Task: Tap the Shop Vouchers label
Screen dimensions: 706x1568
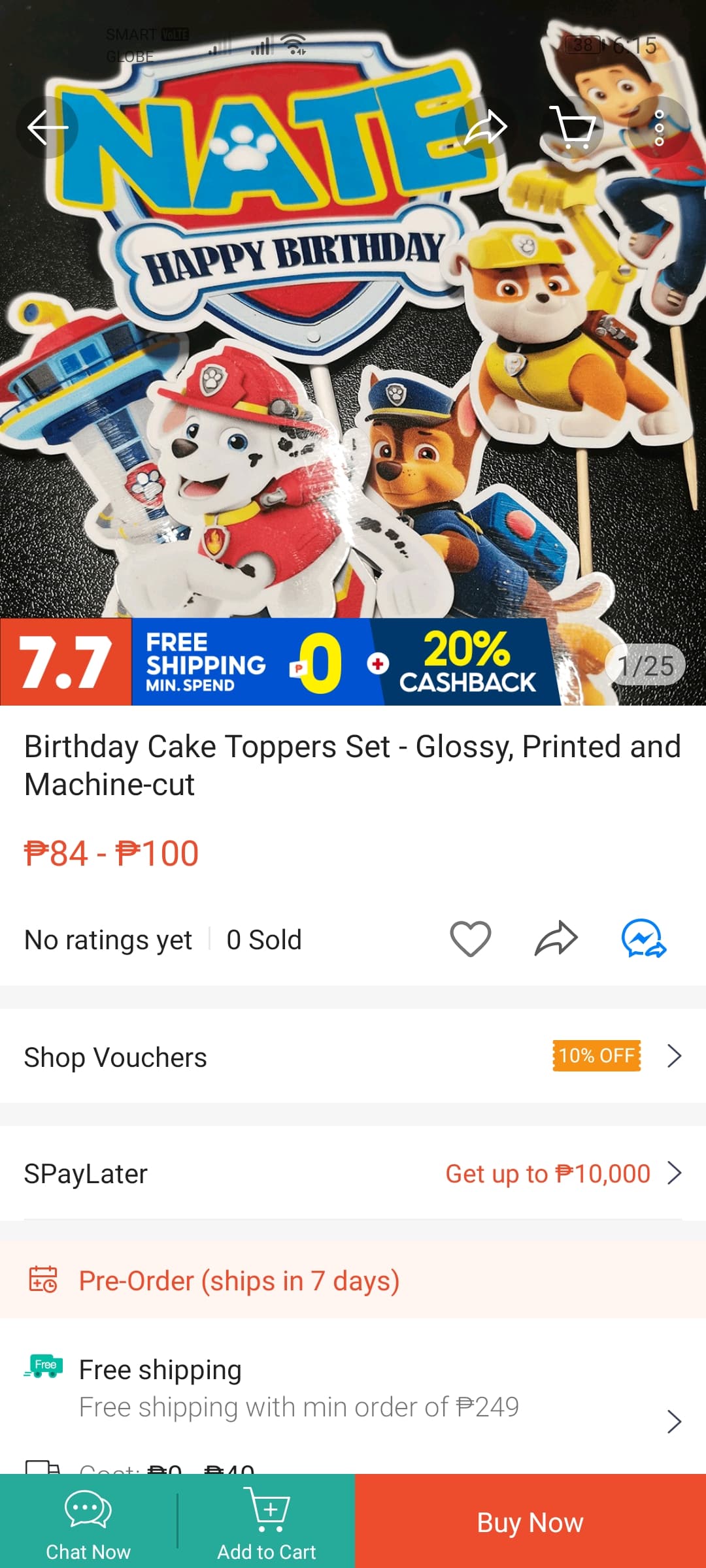Action: point(116,1057)
